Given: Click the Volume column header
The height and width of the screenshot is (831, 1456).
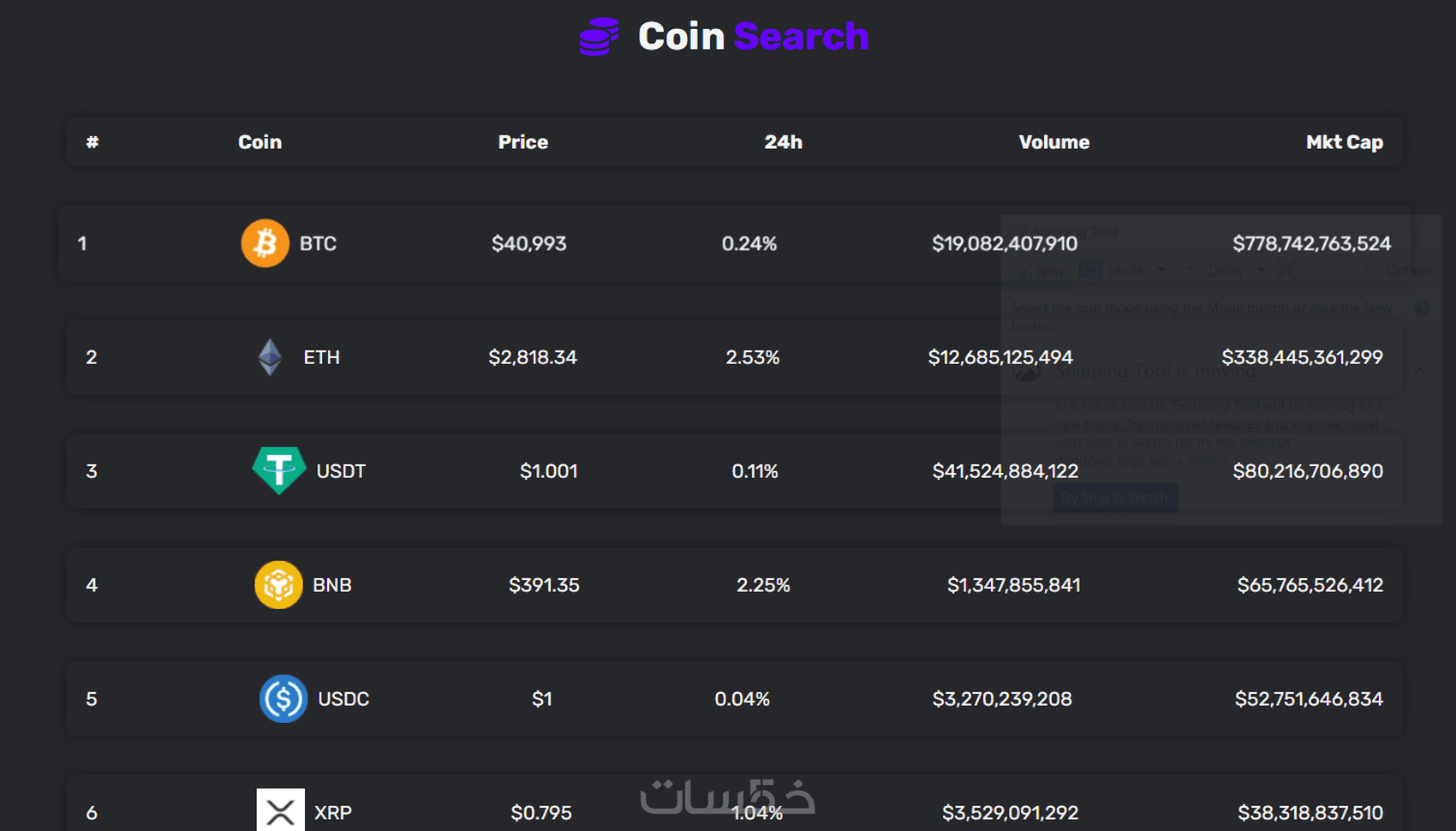Looking at the screenshot, I should [x=1053, y=142].
